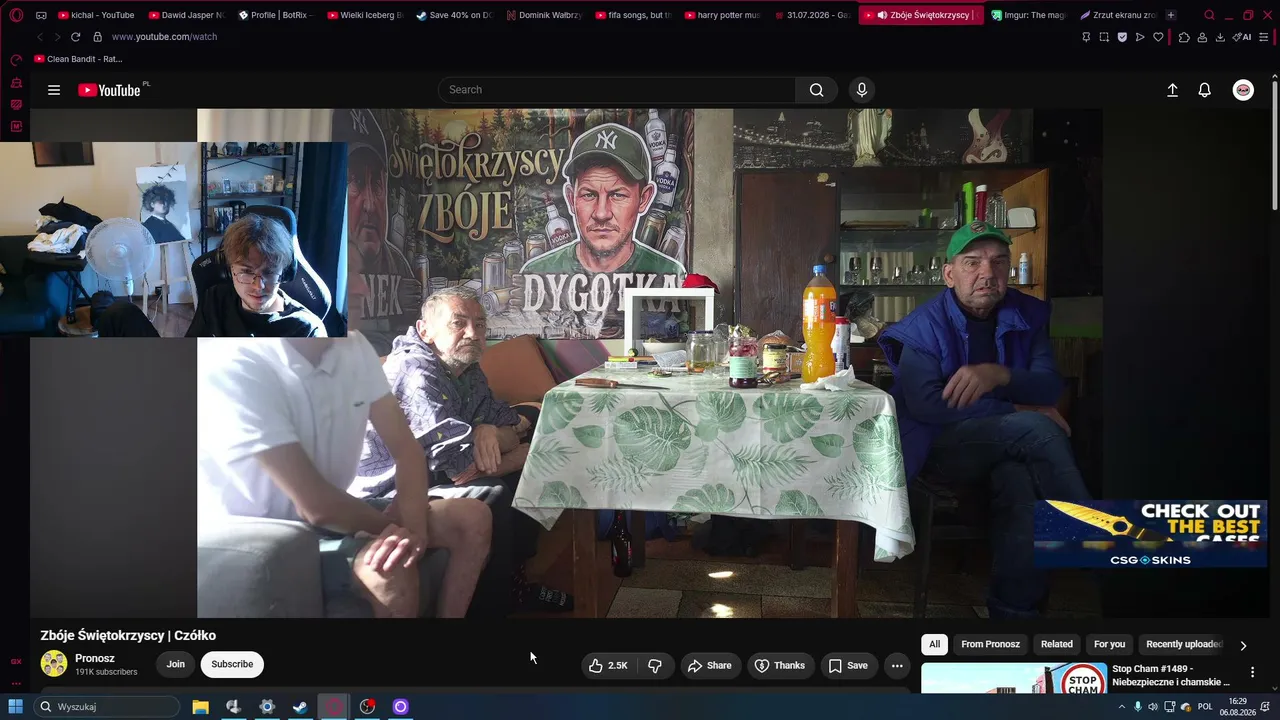
Task: Switch to the Wielki Iceberg tab
Action: [x=365, y=15]
